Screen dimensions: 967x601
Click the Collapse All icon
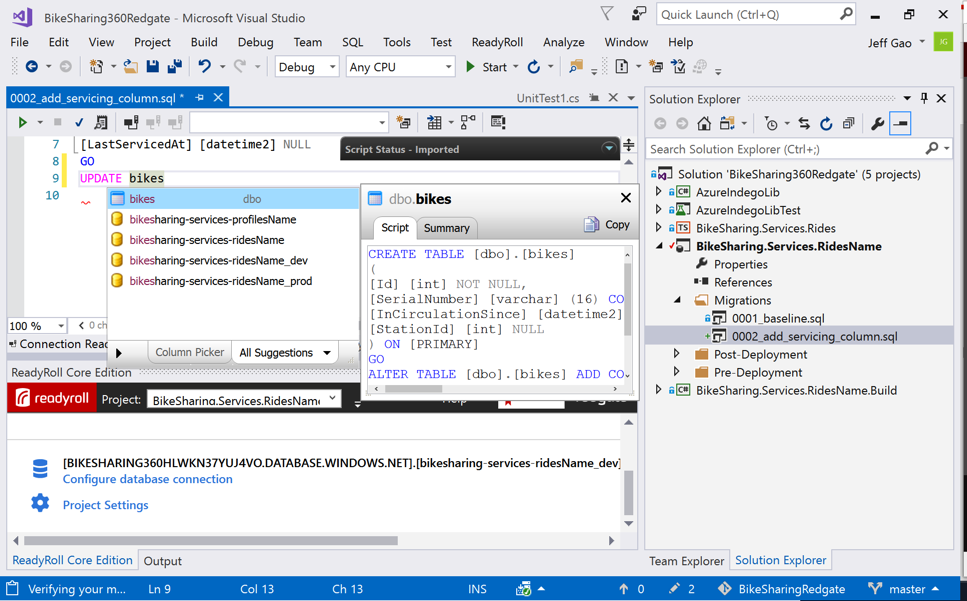coord(849,124)
